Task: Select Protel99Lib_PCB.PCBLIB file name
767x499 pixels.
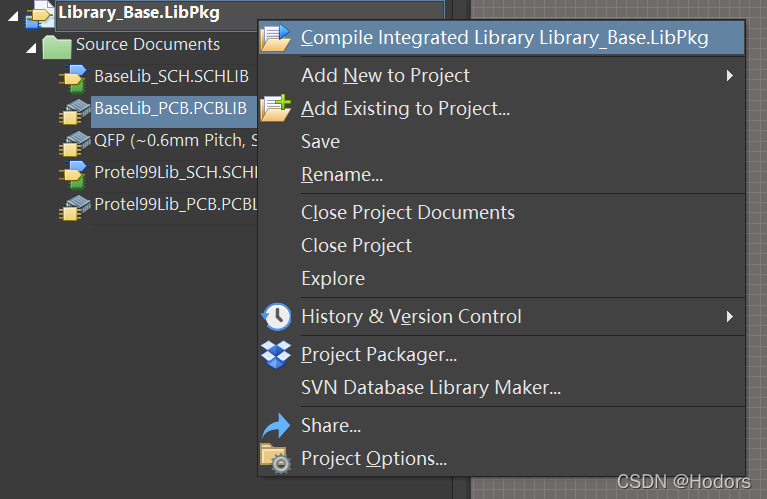Action: 176,204
